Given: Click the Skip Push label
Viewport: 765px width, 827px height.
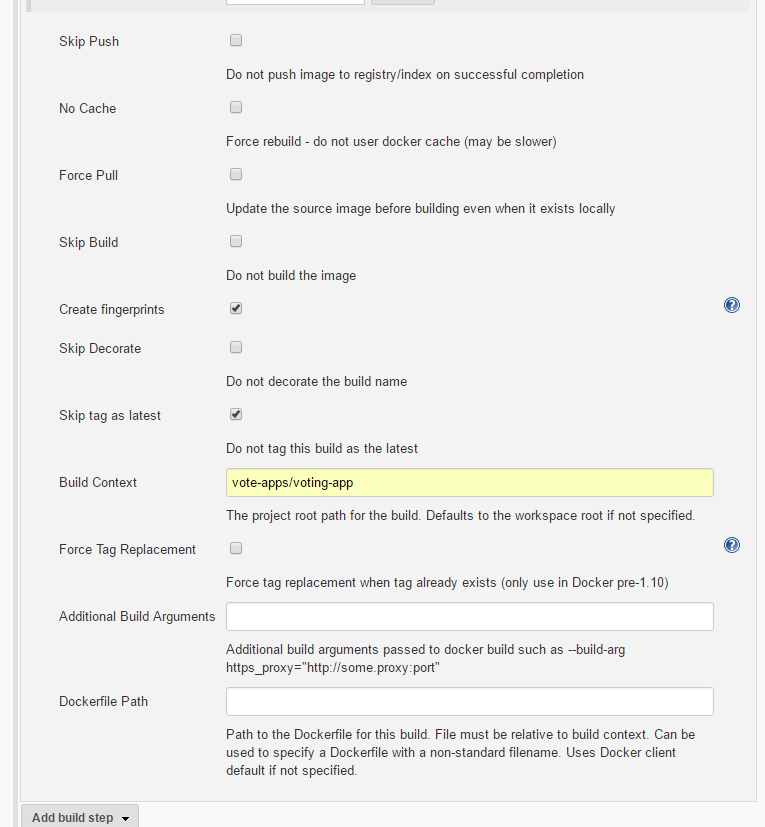Looking at the screenshot, I should tap(89, 42).
